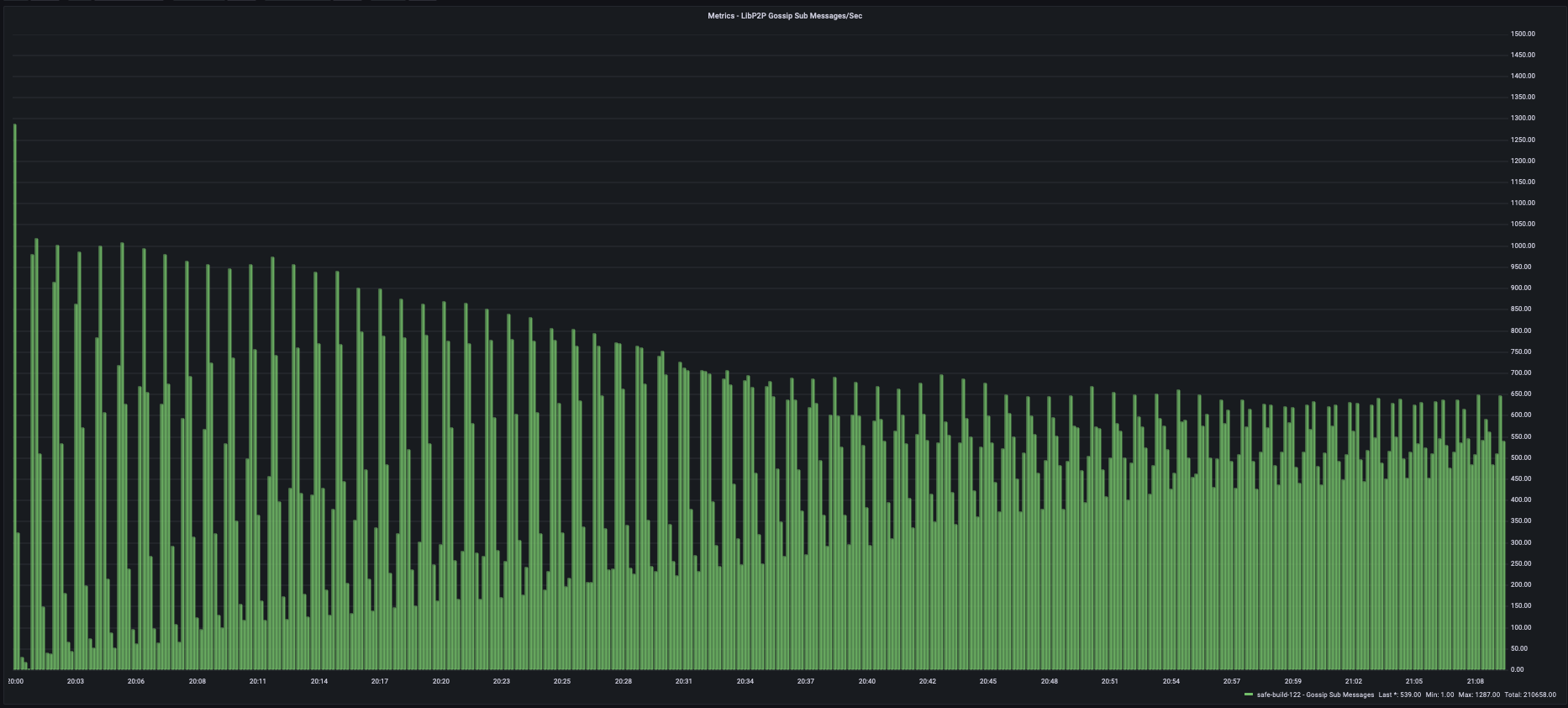The image size is (1568, 708).
Task: Click the tallest bar at chart start
Action: (15, 397)
